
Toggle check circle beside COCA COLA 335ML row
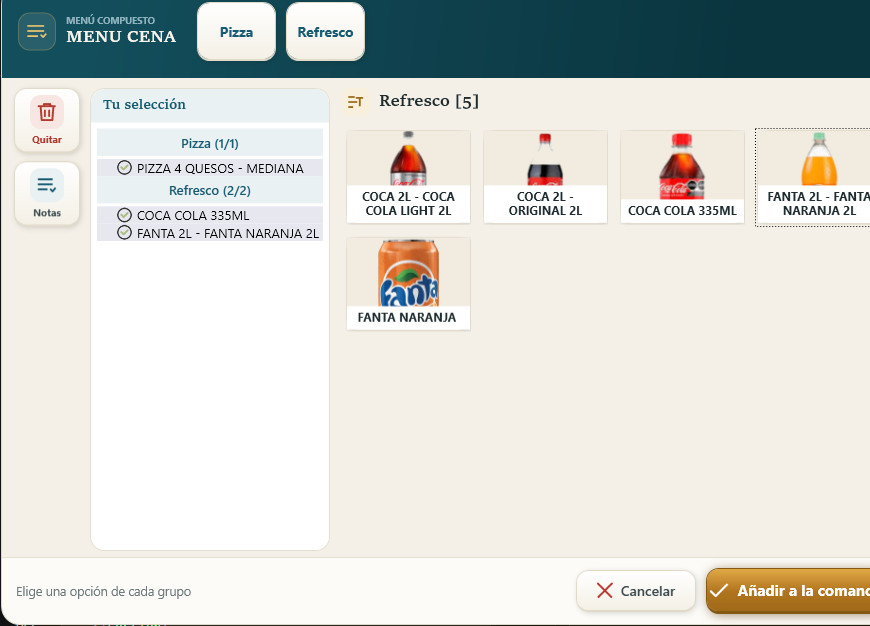tap(124, 215)
